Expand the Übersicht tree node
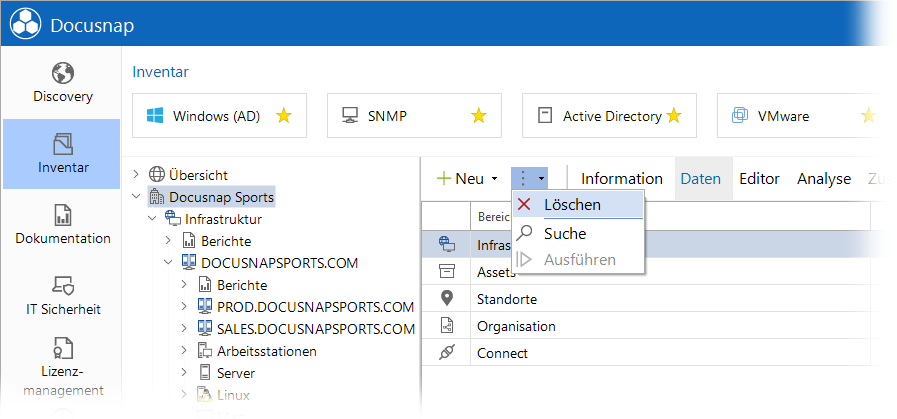Screen dimensions: 897x419 [136, 175]
